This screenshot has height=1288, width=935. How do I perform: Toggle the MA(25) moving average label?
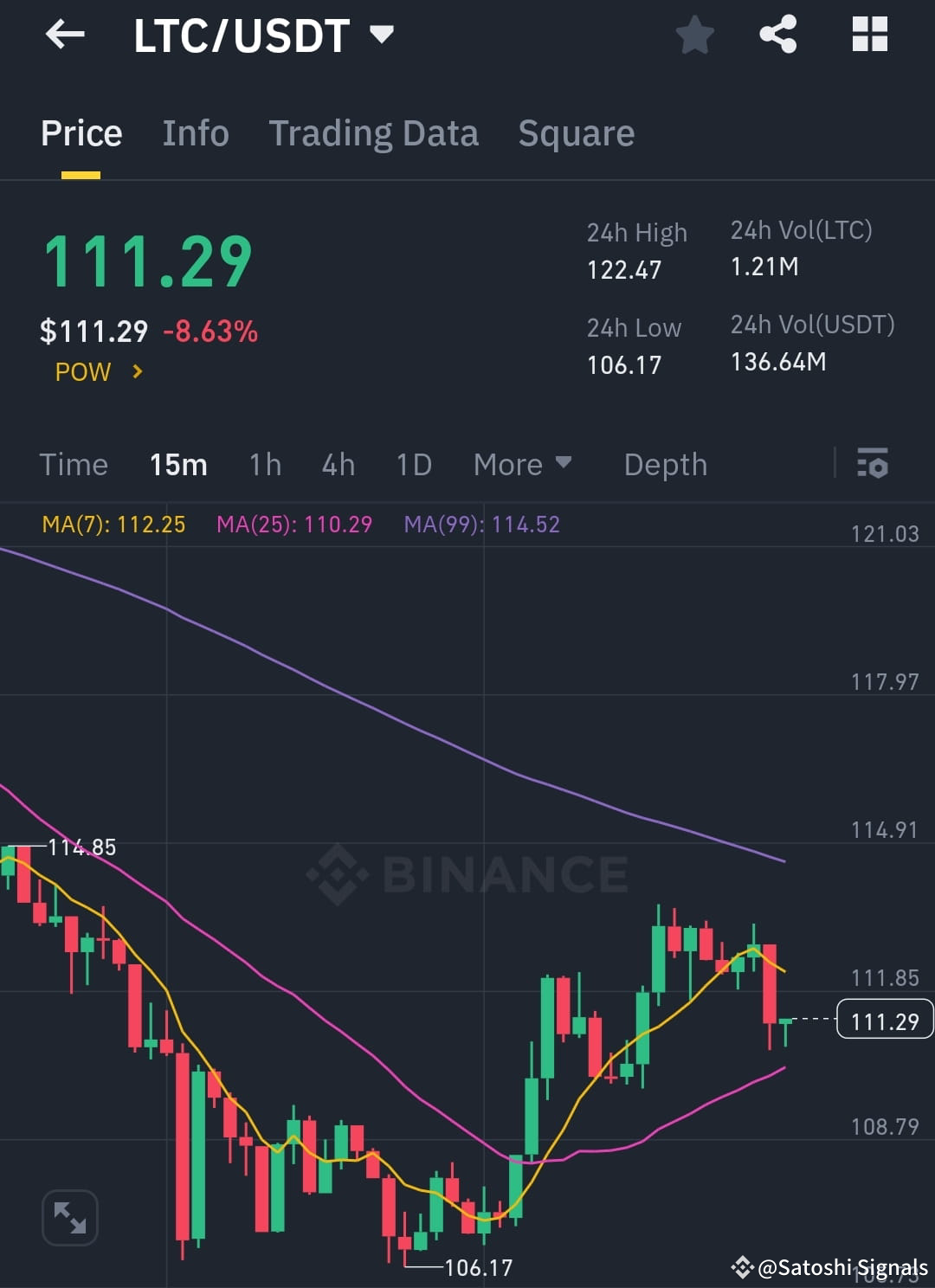tap(294, 524)
